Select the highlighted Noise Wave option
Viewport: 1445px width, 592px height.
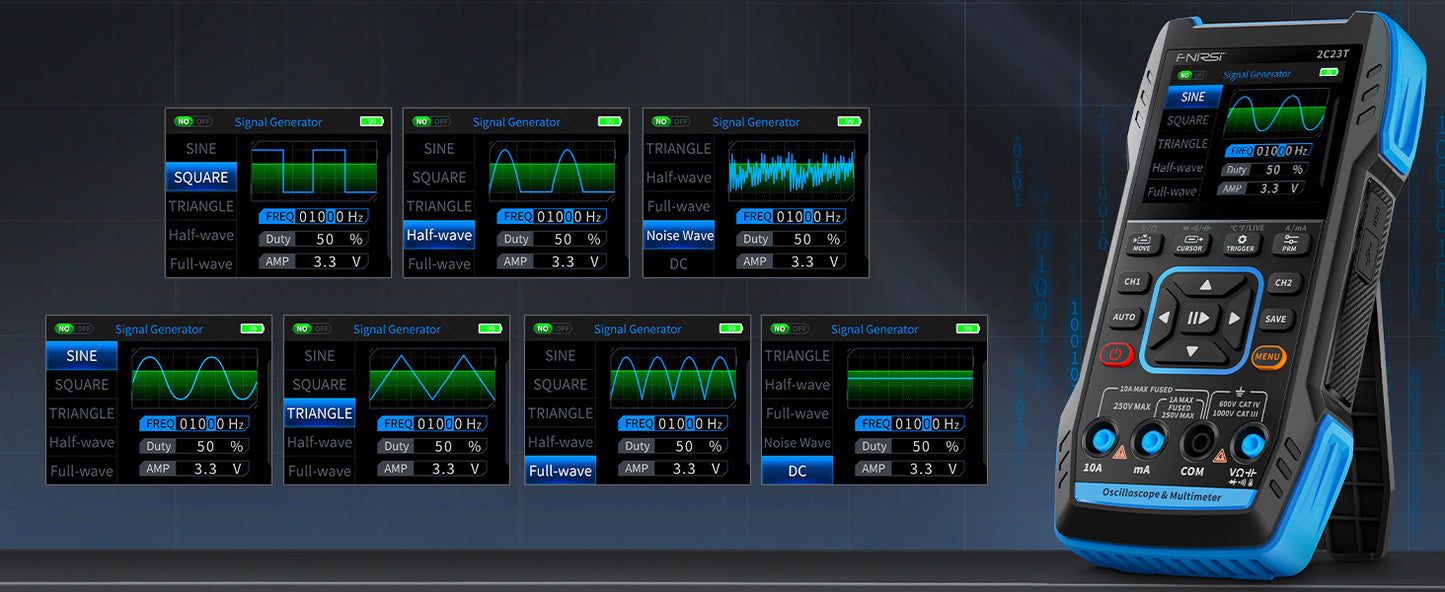click(x=680, y=236)
